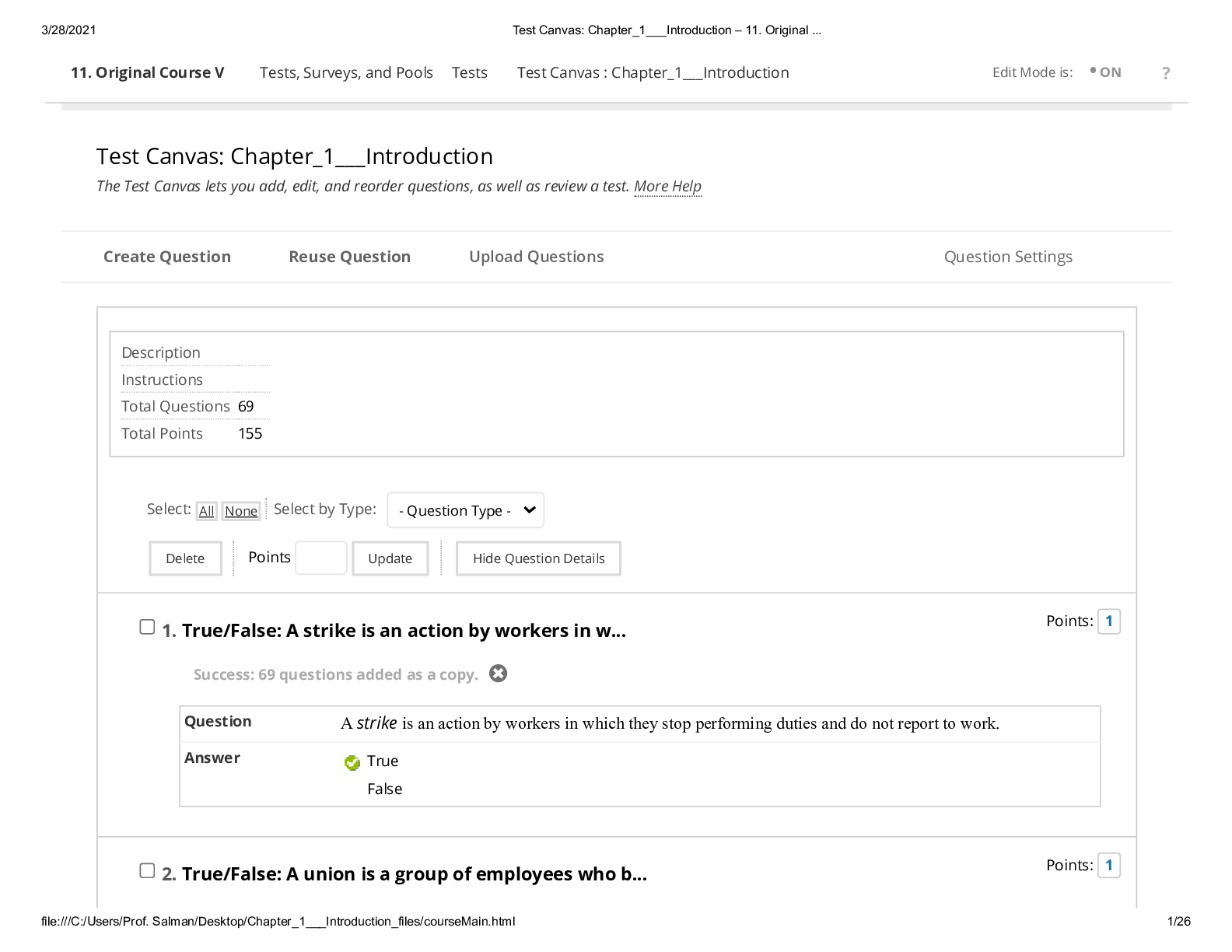Click the help question mark icon

point(1165,73)
